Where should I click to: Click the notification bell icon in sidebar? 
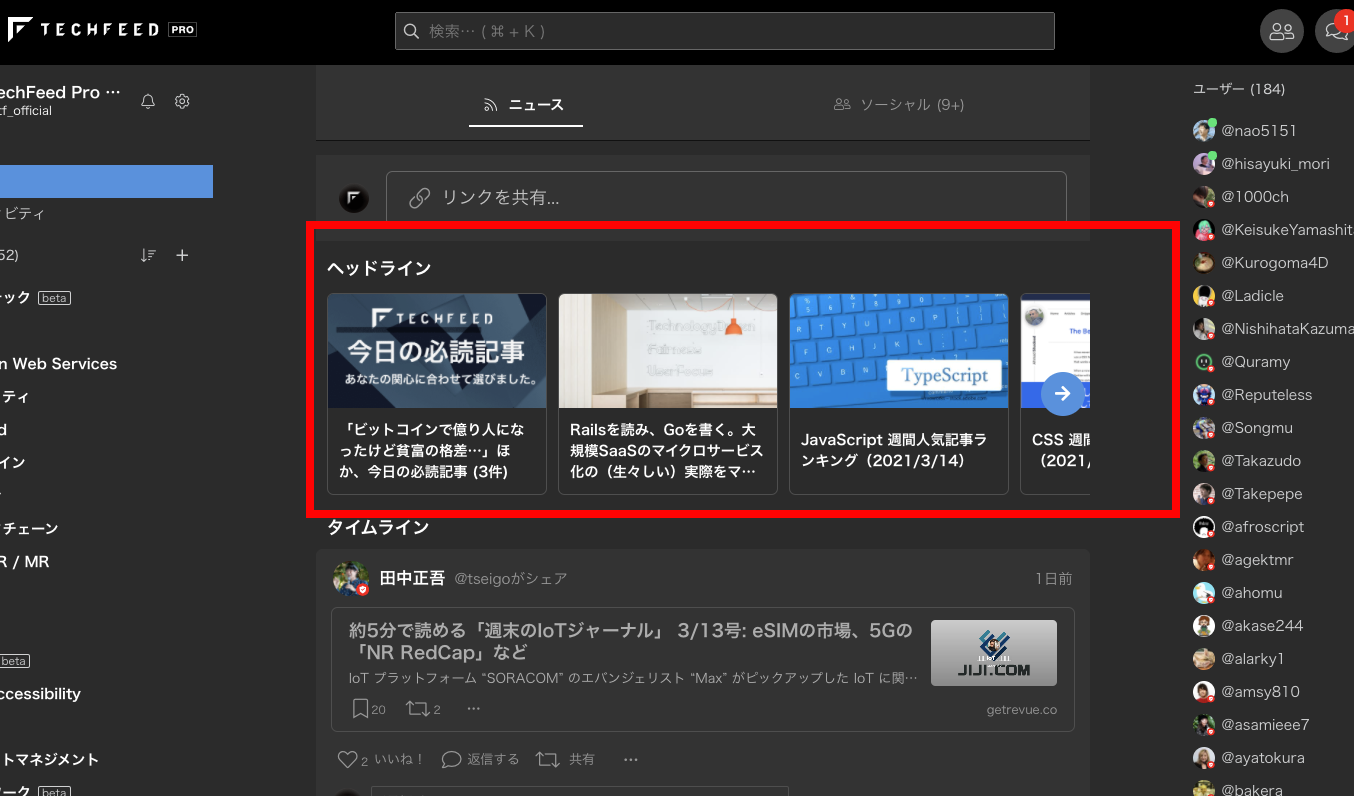pyautogui.click(x=148, y=101)
